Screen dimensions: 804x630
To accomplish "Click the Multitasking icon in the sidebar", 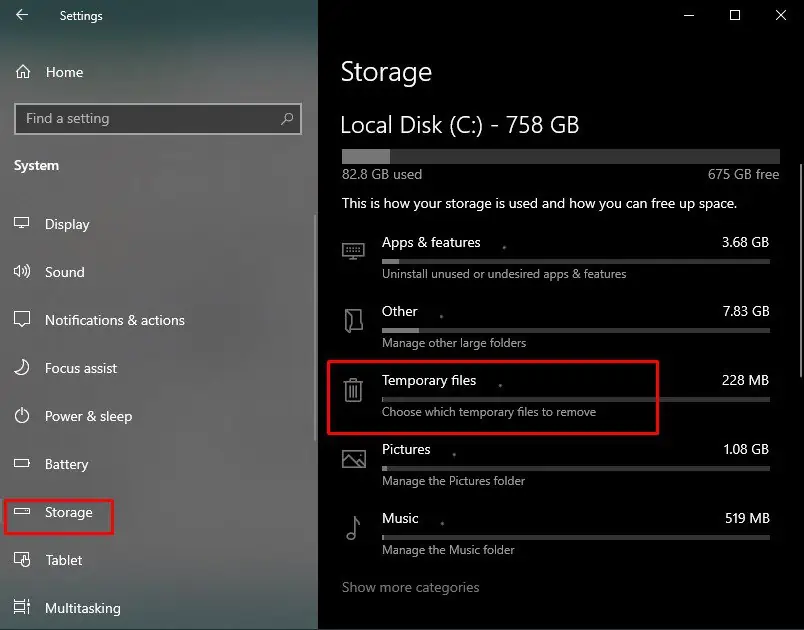I will click(22, 607).
